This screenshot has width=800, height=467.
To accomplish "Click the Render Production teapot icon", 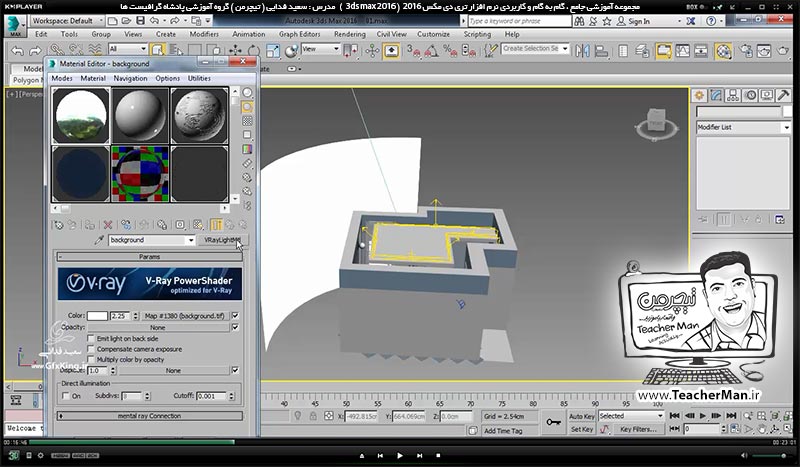I will coord(783,51).
